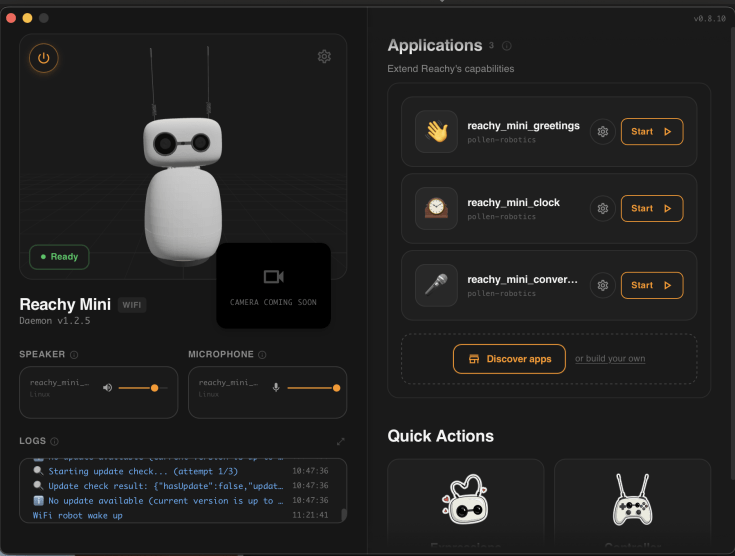Viewport: 735px width, 556px height.
Task: Click the clock app icon
Action: click(x=436, y=209)
